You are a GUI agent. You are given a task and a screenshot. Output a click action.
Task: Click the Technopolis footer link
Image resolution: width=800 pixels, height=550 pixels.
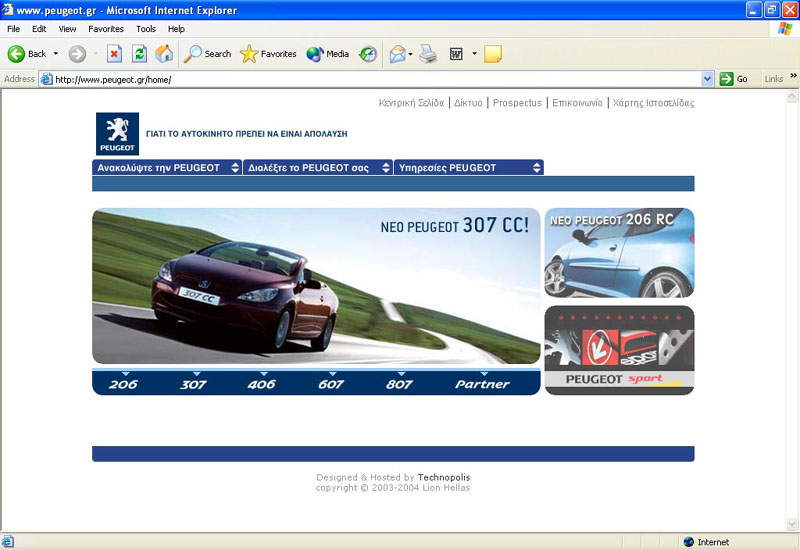pyautogui.click(x=444, y=478)
